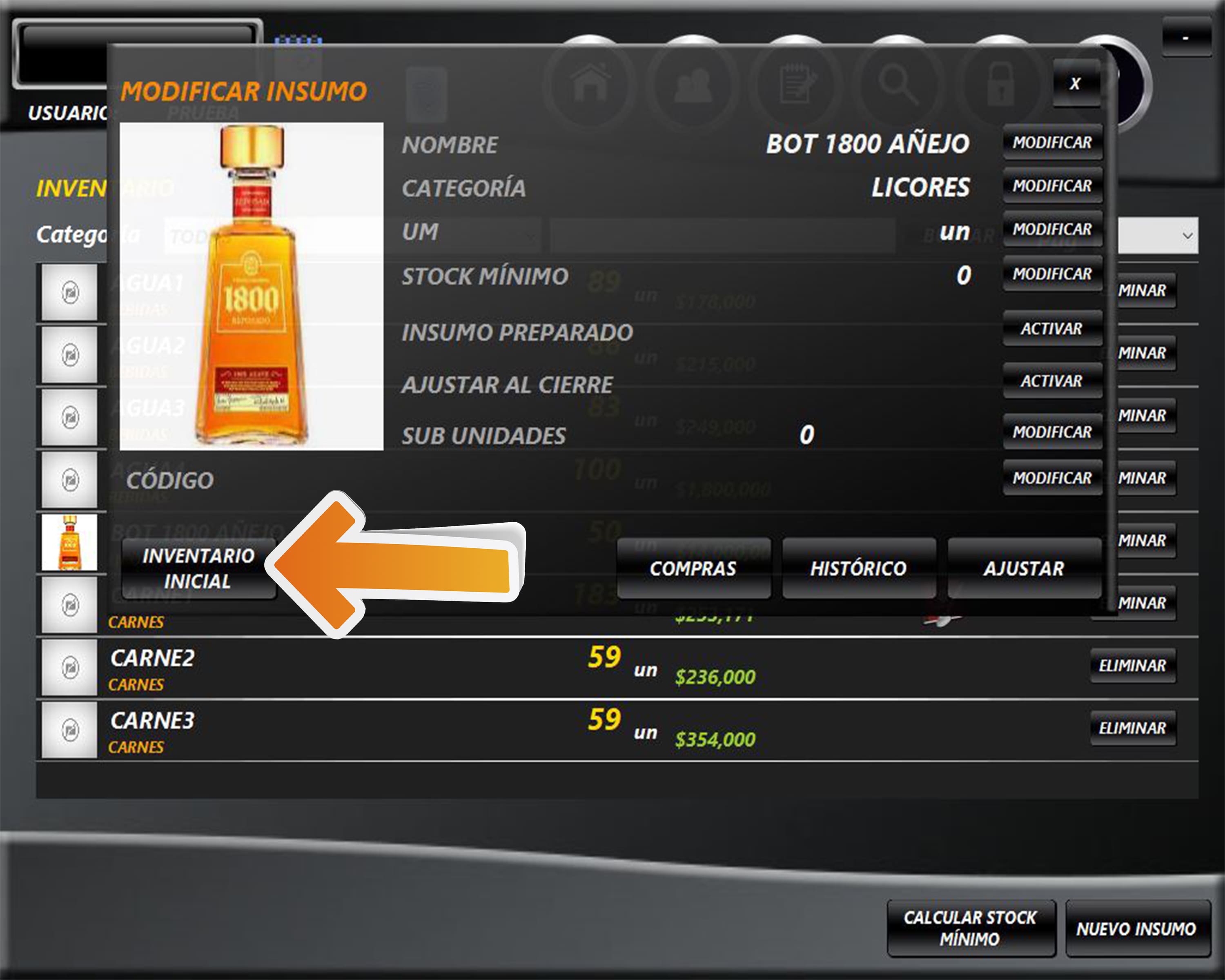
Task: Expand the dropdown arrow at top right
Action: [1187, 236]
